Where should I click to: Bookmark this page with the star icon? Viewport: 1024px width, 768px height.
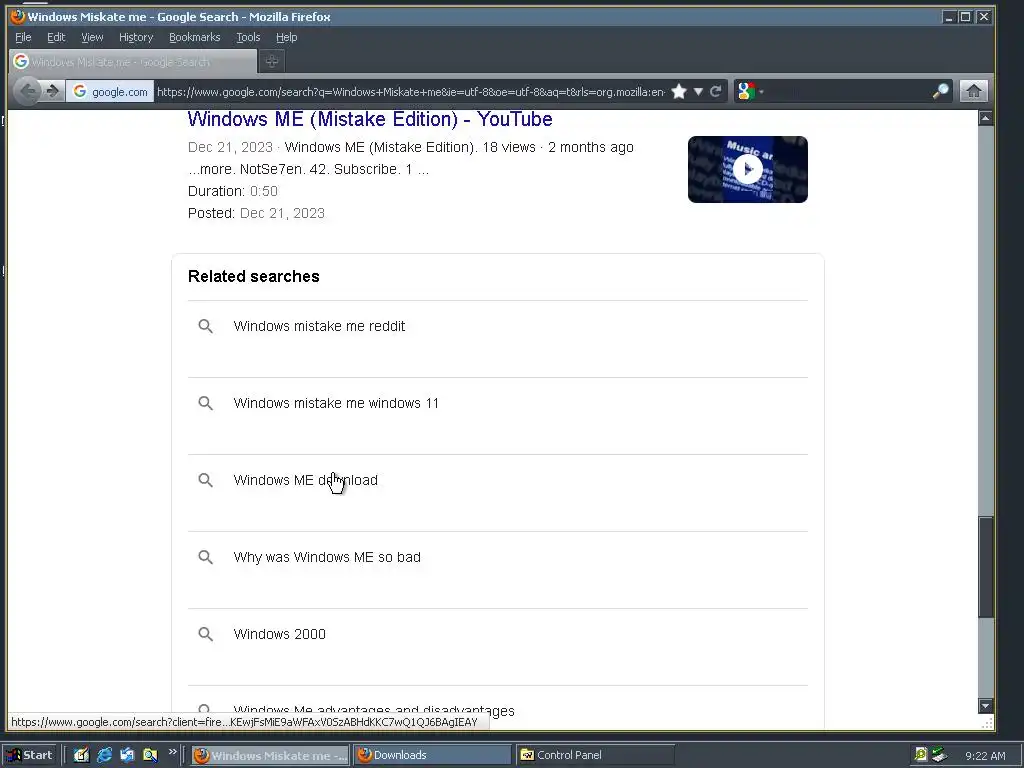pos(679,91)
